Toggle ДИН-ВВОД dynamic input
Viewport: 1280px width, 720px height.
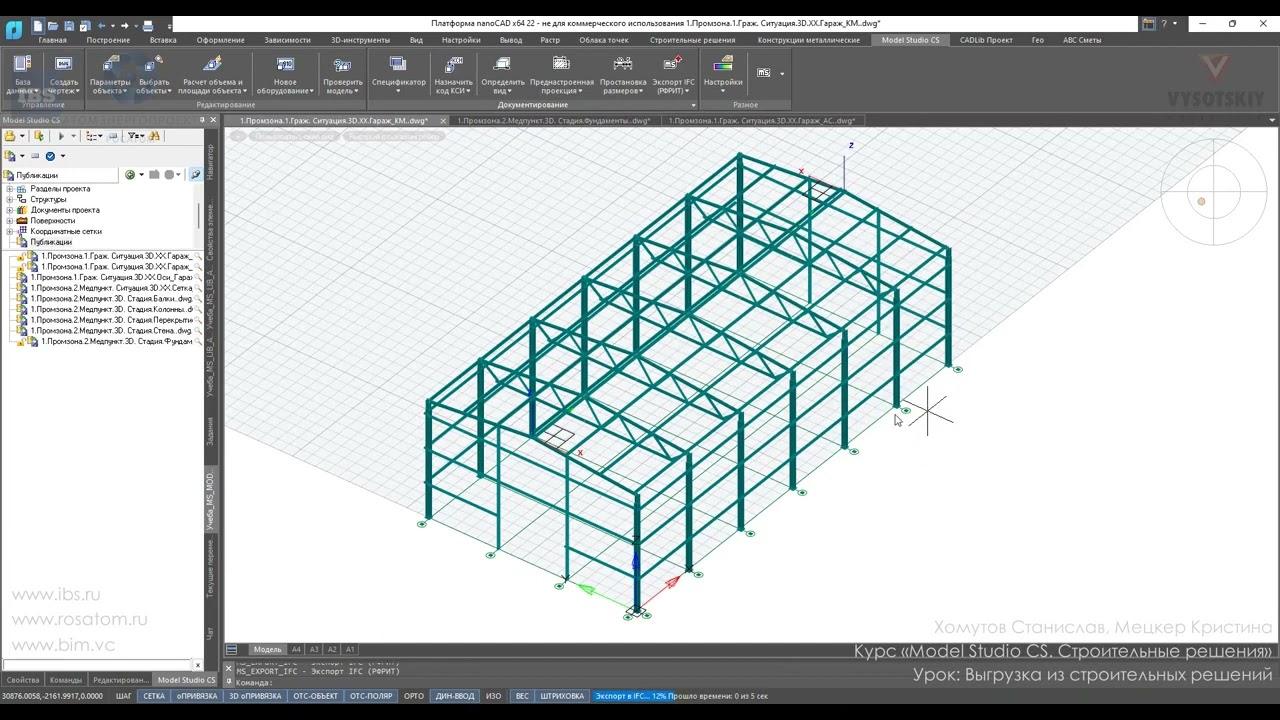[x=455, y=696]
